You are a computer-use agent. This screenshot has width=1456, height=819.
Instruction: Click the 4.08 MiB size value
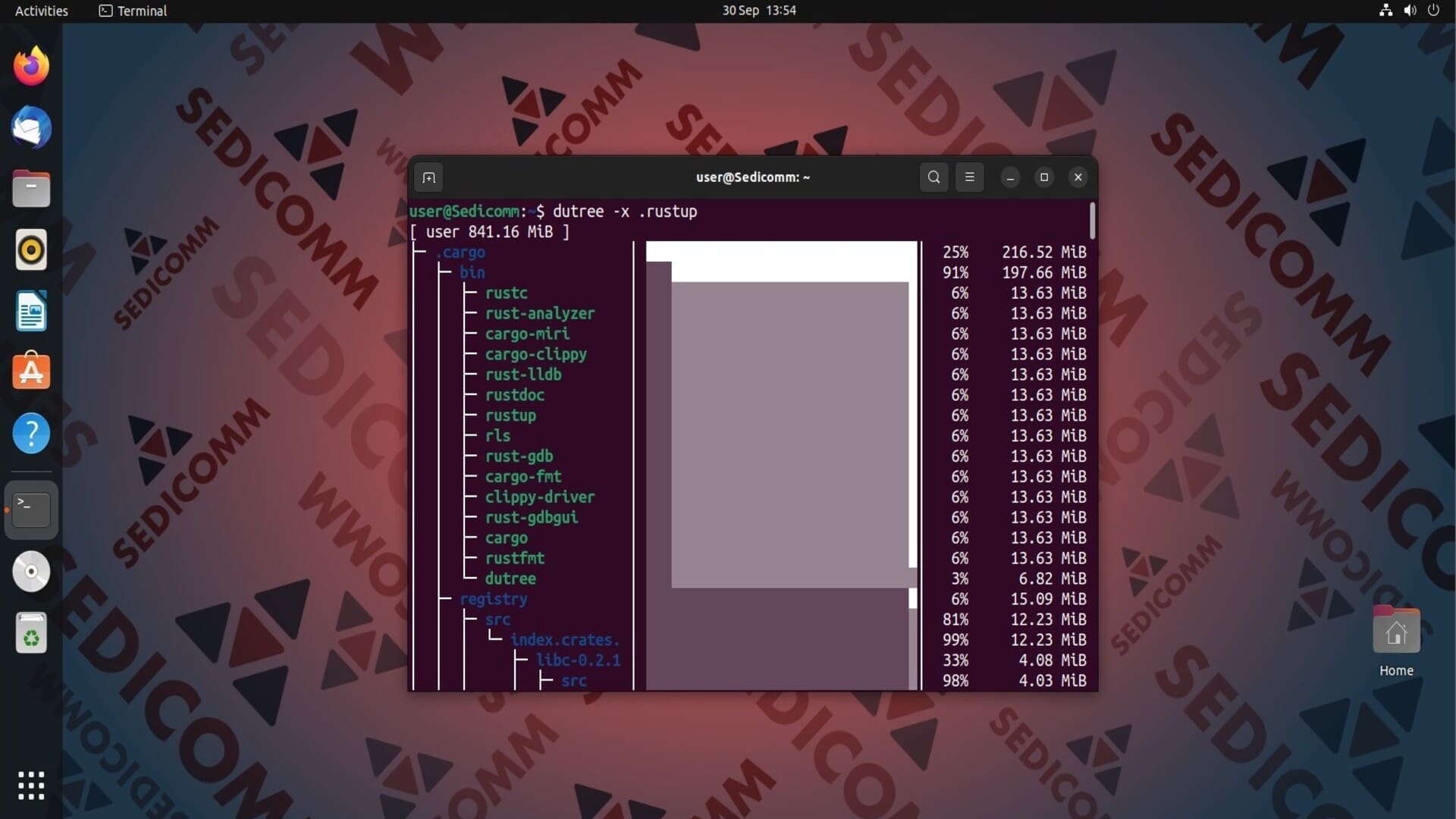click(1053, 661)
